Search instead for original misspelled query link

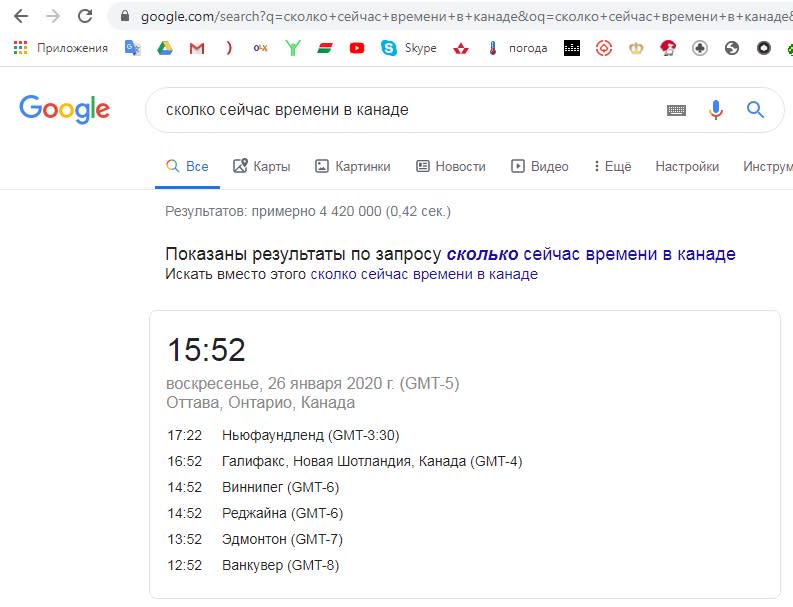pyautogui.click(x=424, y=274)
